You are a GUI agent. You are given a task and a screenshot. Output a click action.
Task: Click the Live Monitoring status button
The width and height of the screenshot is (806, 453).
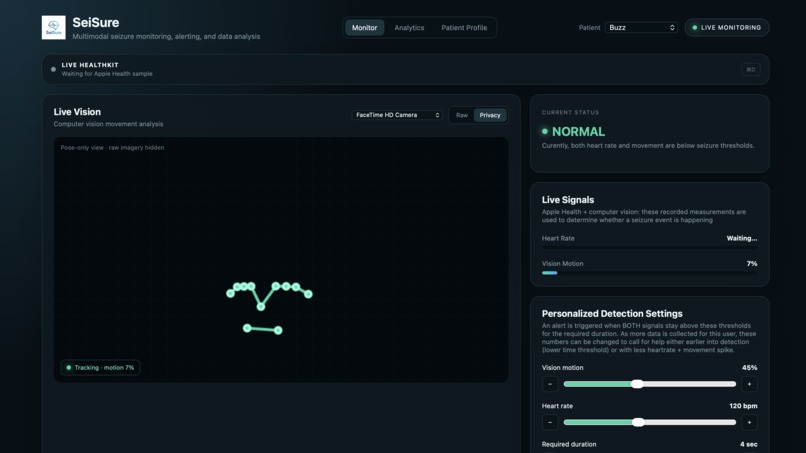[727, 28]
